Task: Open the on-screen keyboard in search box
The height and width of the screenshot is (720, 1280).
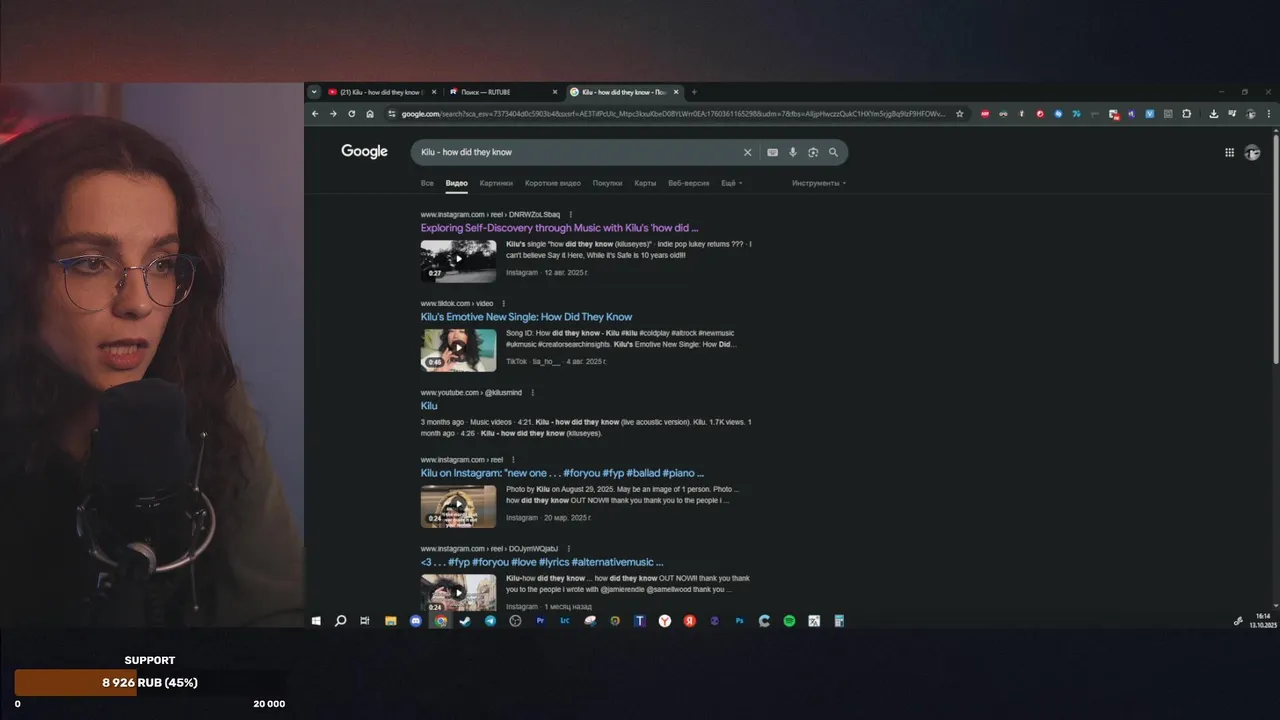Action: (x=772, y=152)
